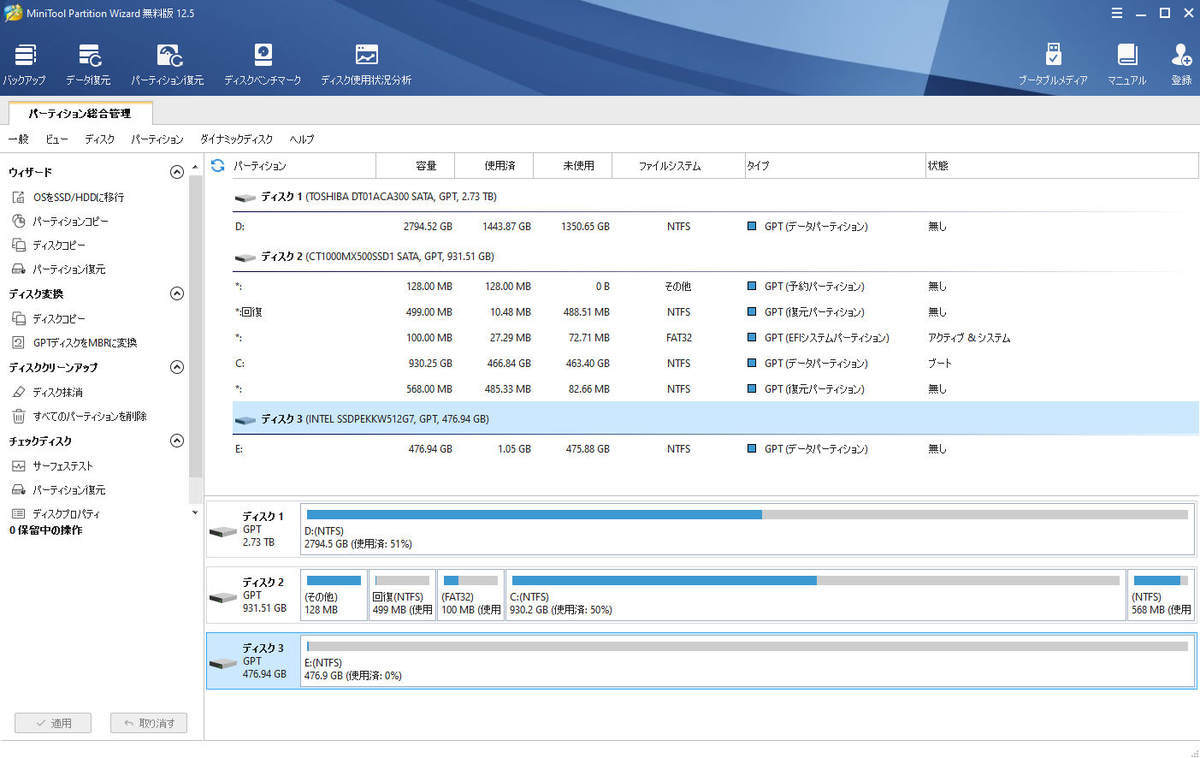Image resolution: width=1200 pixels, height=758 pixels.
Task: Sort by 未使用 column header
Action: click(x=572, y=166)
